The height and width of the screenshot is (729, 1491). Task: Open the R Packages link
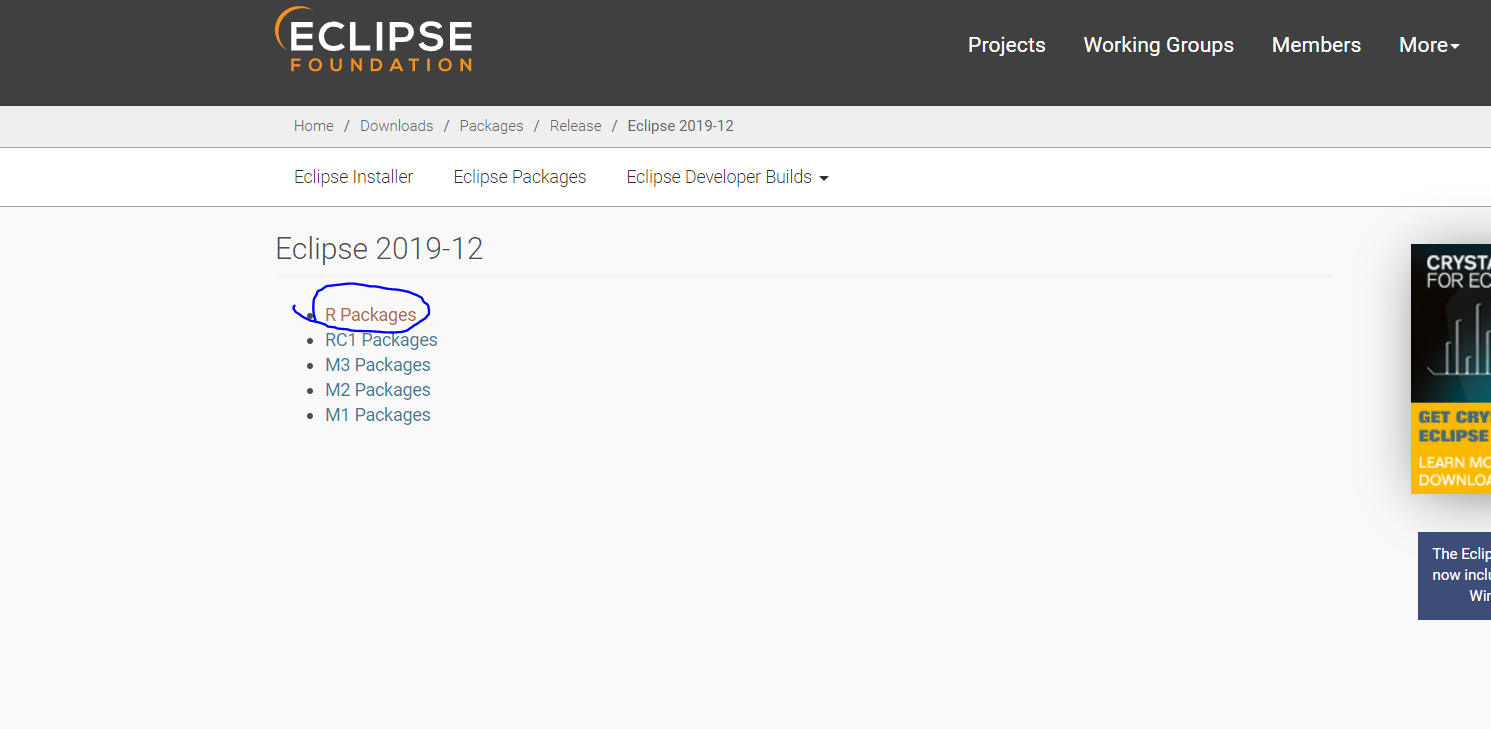tap(370, 315)
